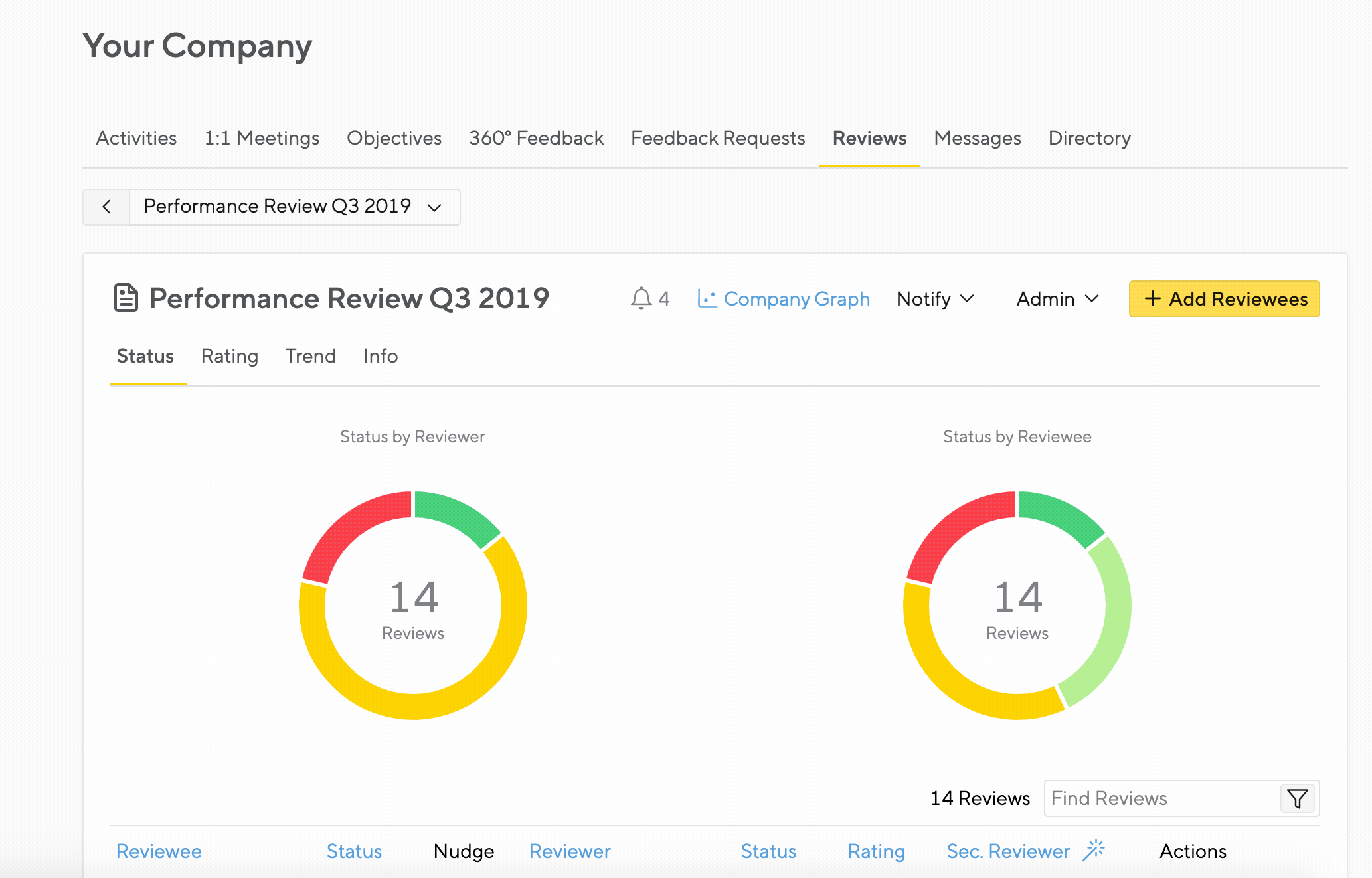The height and width of the screenshot is (878, 1372).
Task: Open Performance Review Q3 2019 selector
Action: [x=294, y=207]
